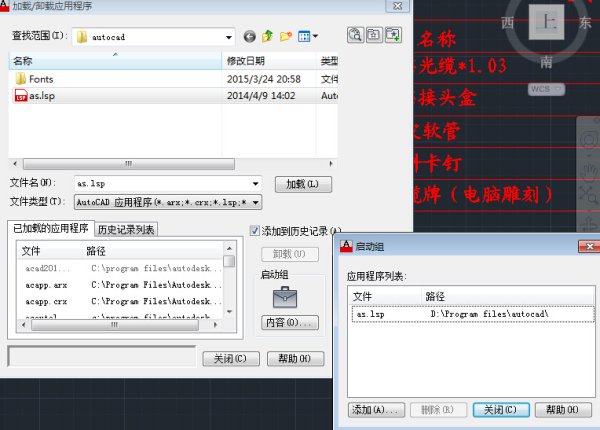Toggle 添加到历史记录 checkbox
The height and width of the screenshot is (430, 600).
click(x=254, y=231)
